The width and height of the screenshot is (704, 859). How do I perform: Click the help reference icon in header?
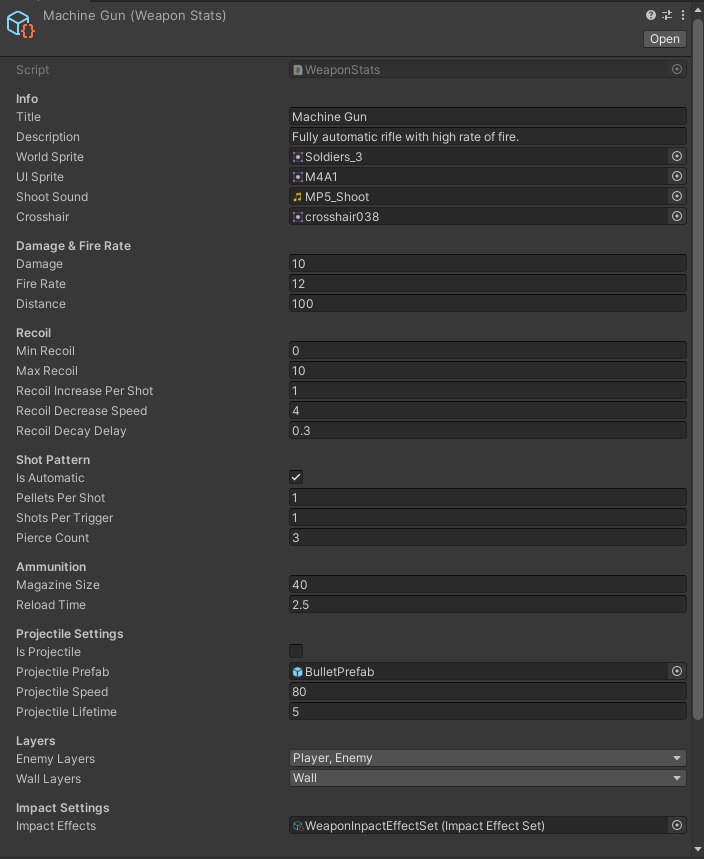point(651,16)
